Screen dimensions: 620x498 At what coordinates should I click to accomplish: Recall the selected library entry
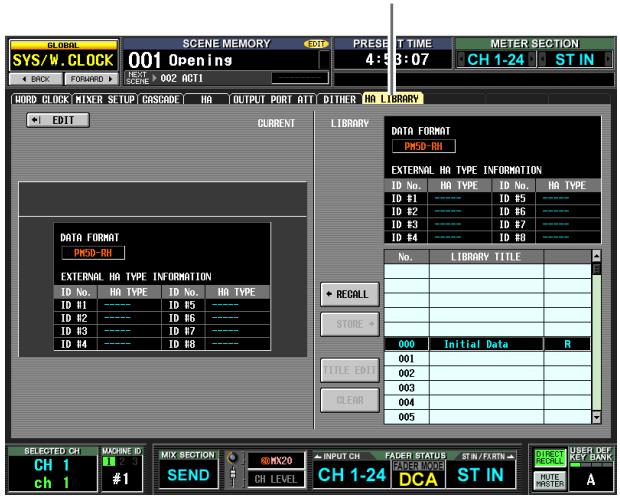click(x=350, y=294)
